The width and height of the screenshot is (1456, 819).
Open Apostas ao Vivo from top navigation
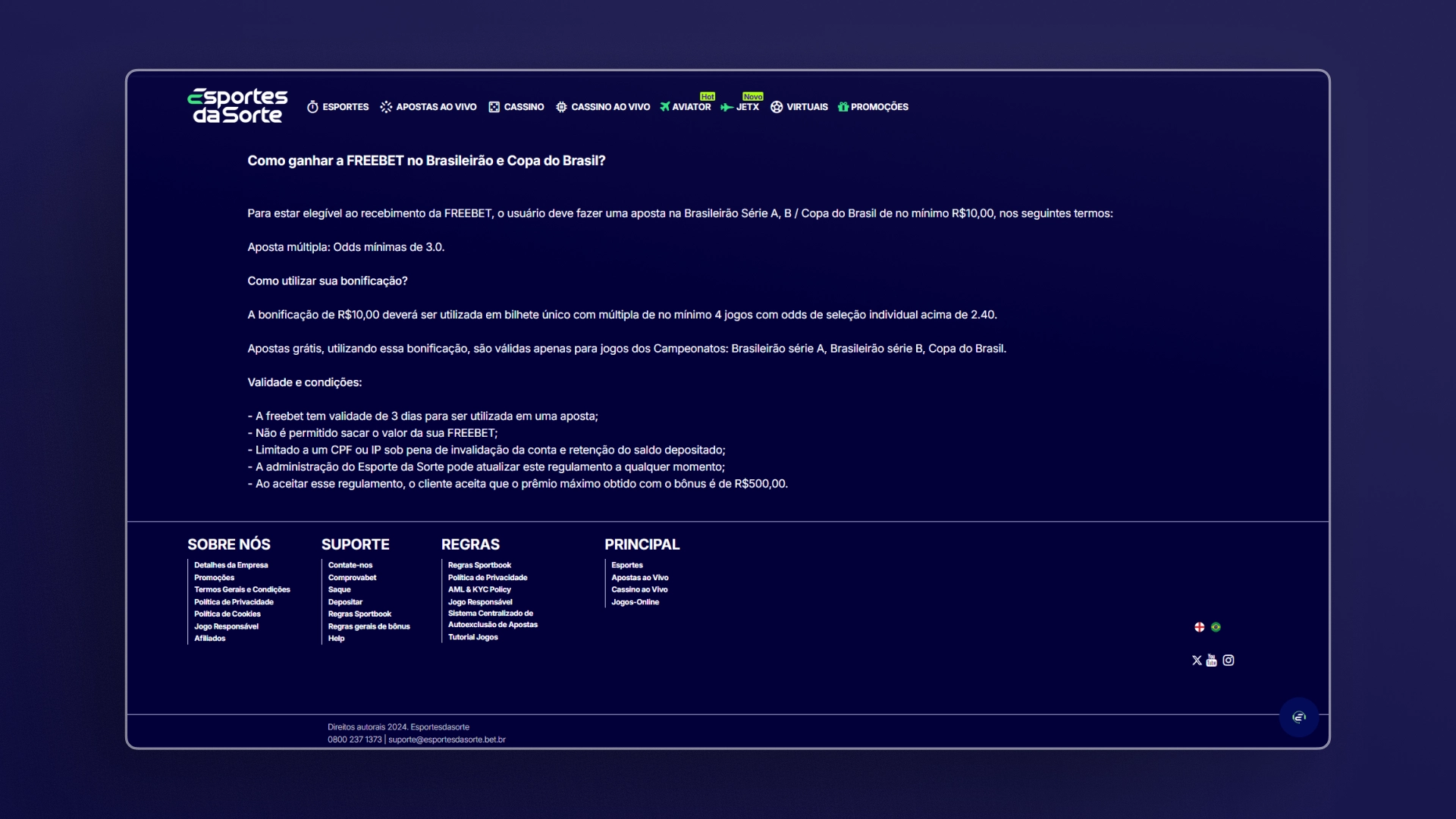[x=428, y=107]
